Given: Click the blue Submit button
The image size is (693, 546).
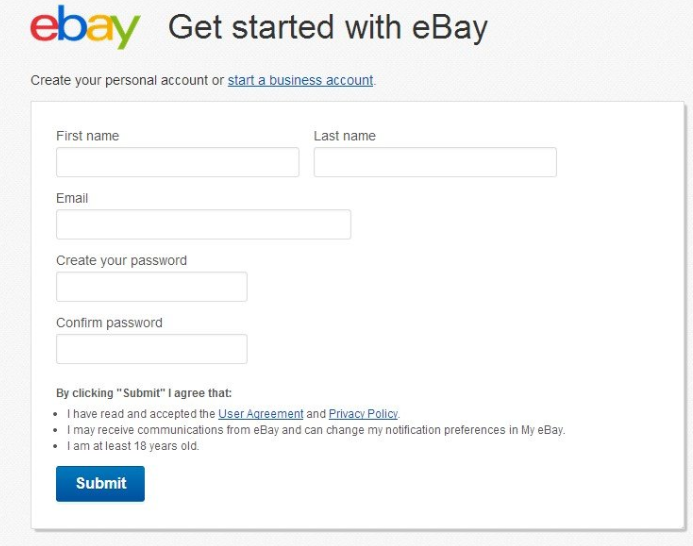Looking at the screenshot, I should 100,484.
